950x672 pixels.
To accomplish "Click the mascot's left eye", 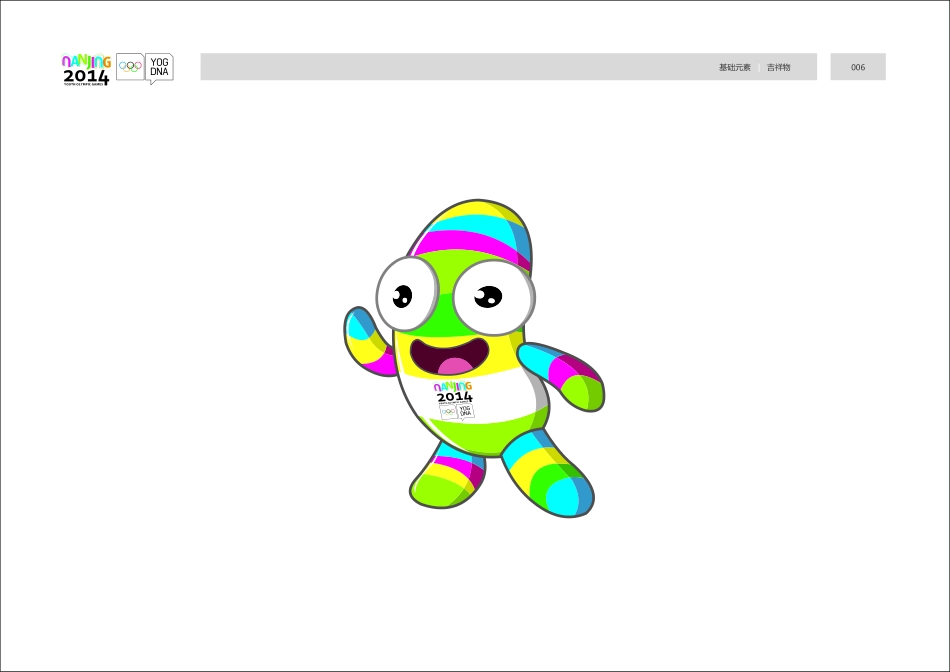I will [x=407, y=293].
